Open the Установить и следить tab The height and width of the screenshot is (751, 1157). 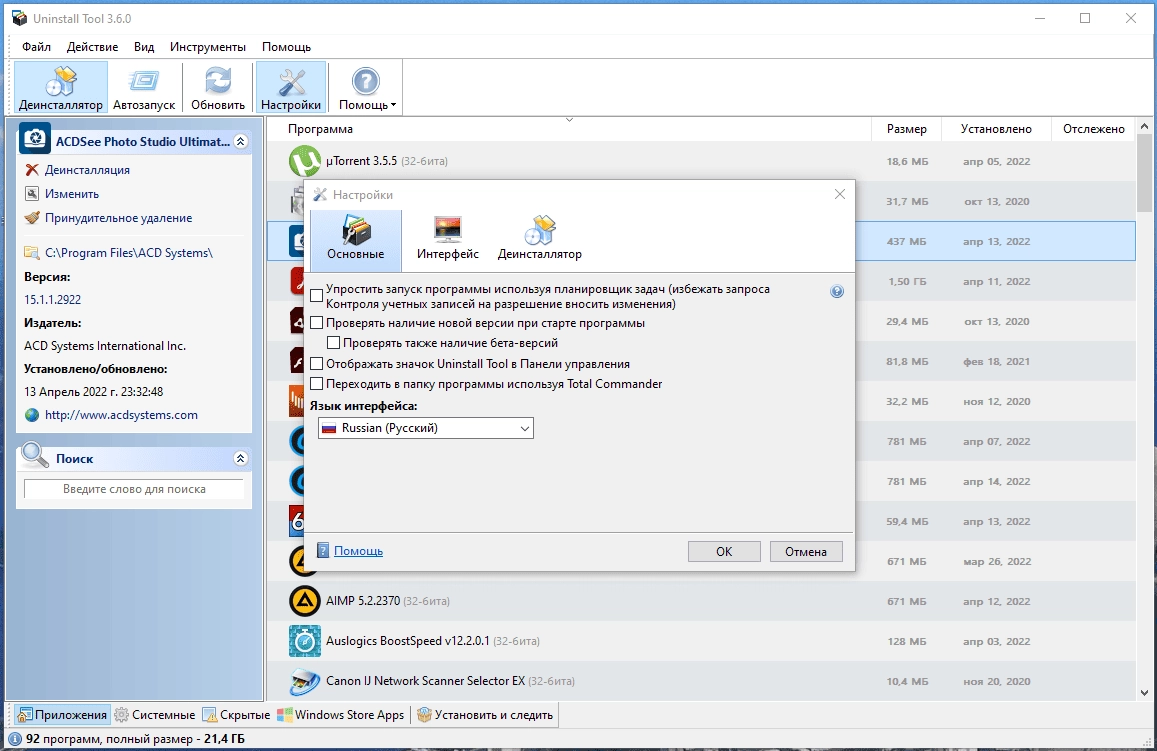(x=485, y=715)
